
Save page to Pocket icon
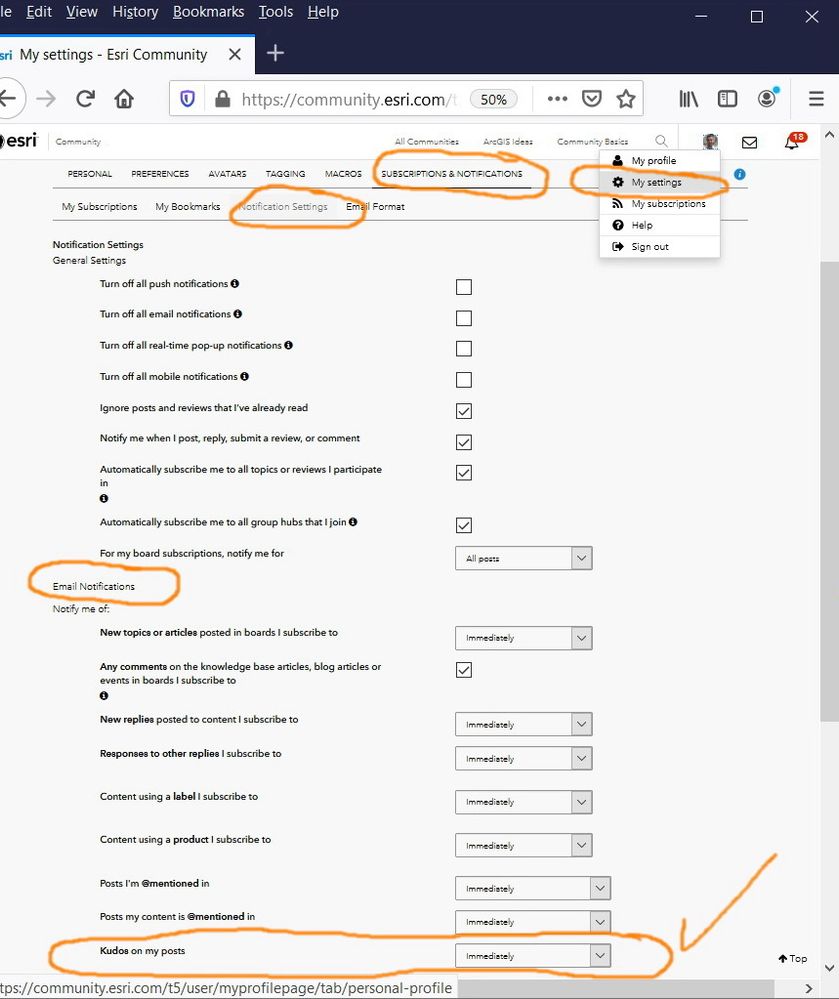tap(592, 99)
